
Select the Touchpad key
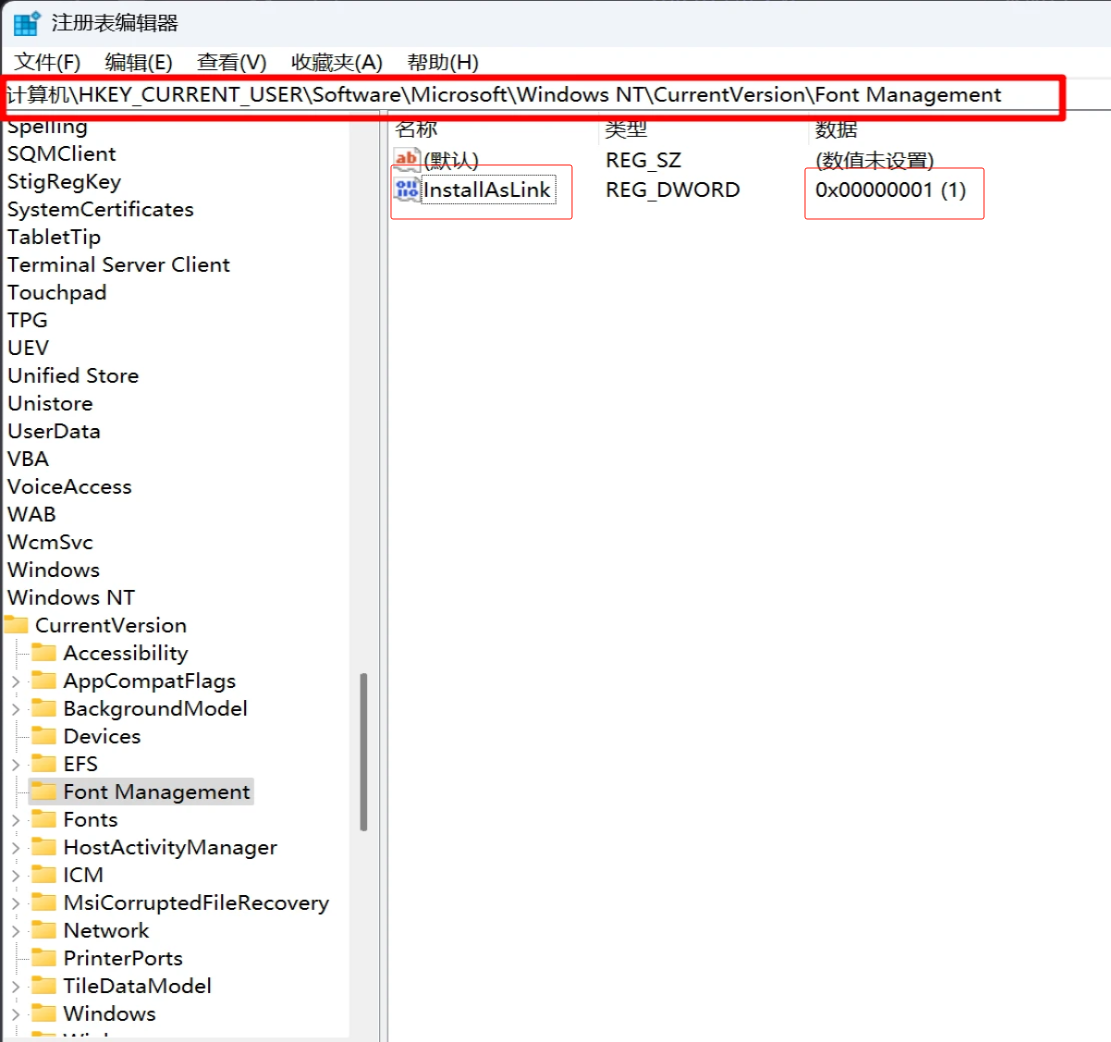coord(57,293)
